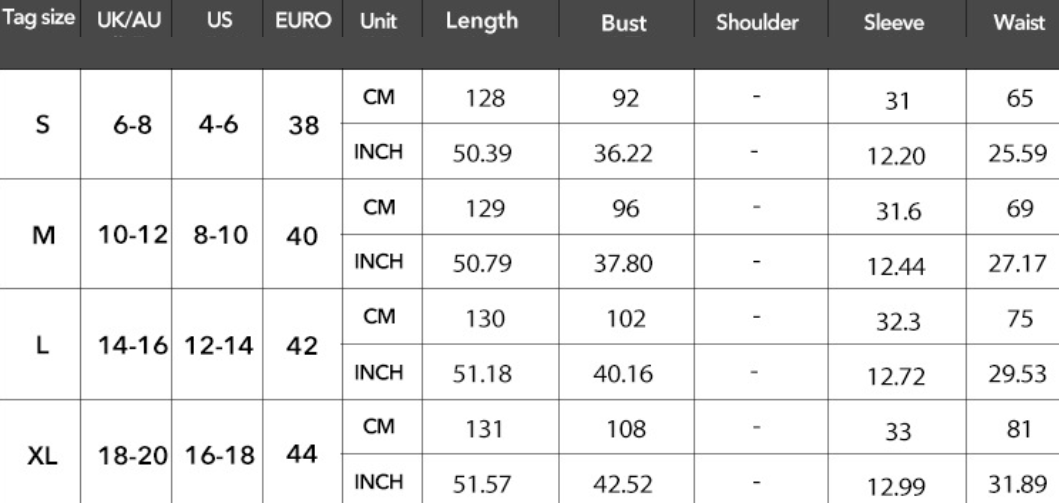Select the Waist column header
The image size is (1059, 503).
point(1019,22)
